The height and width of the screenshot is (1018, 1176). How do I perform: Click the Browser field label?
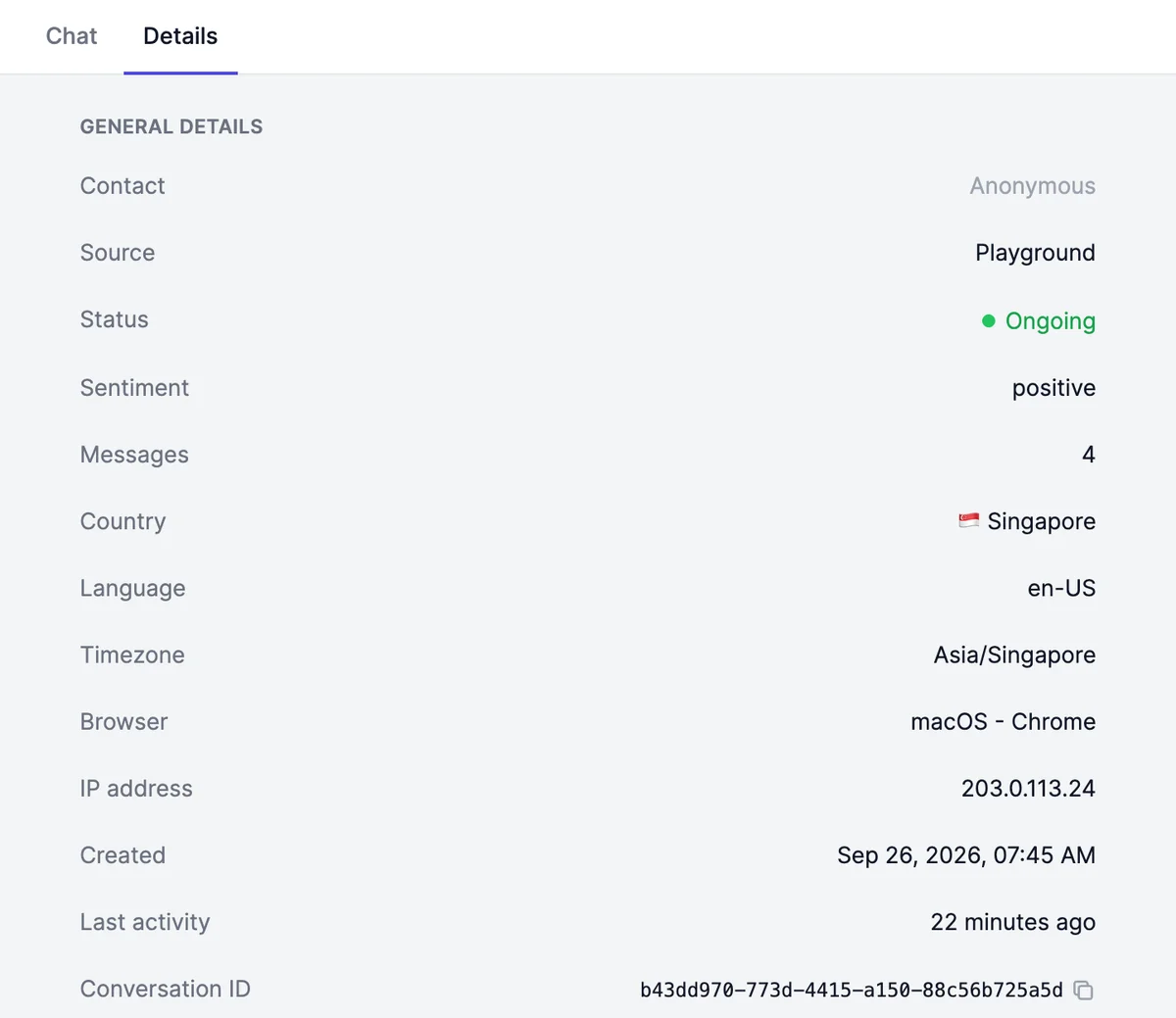[124, 722]
